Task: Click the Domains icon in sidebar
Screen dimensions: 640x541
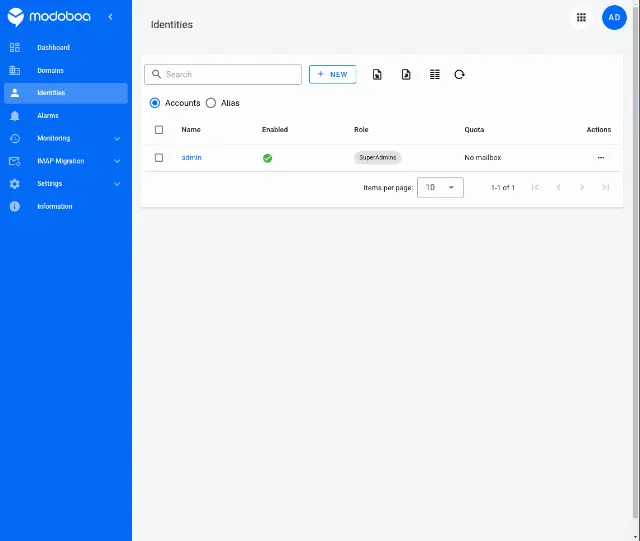Action: click(15, 70)
